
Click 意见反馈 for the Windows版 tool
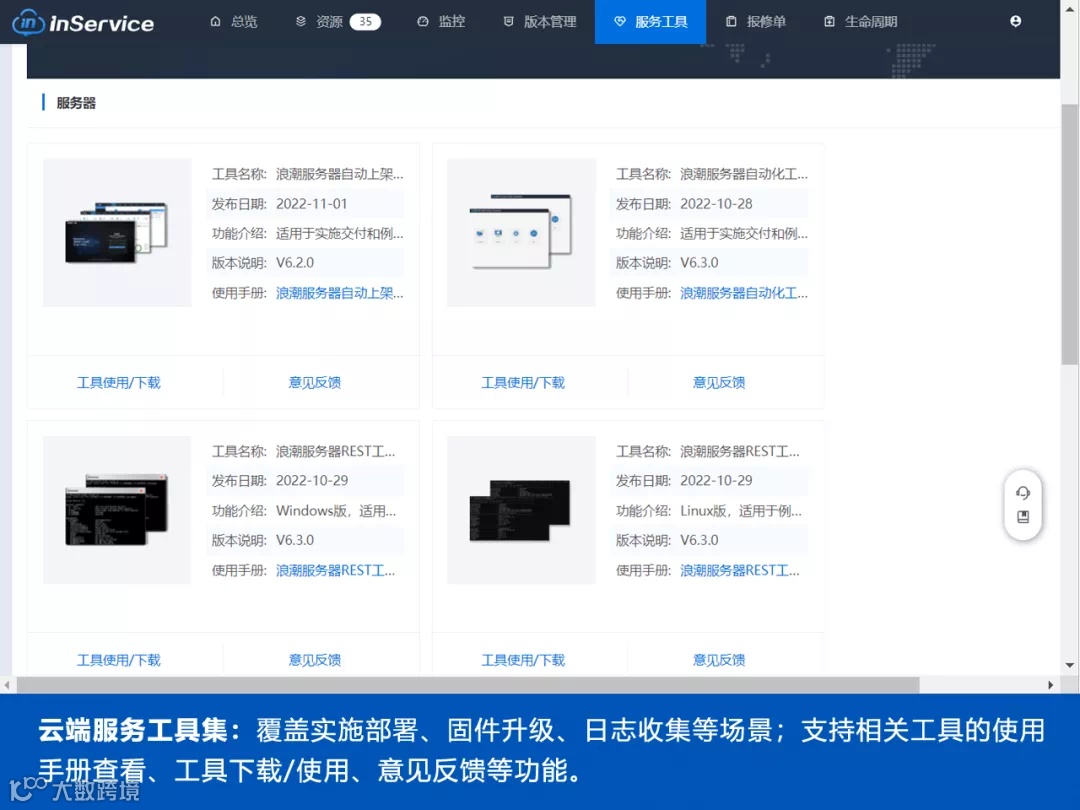point(315,660)
